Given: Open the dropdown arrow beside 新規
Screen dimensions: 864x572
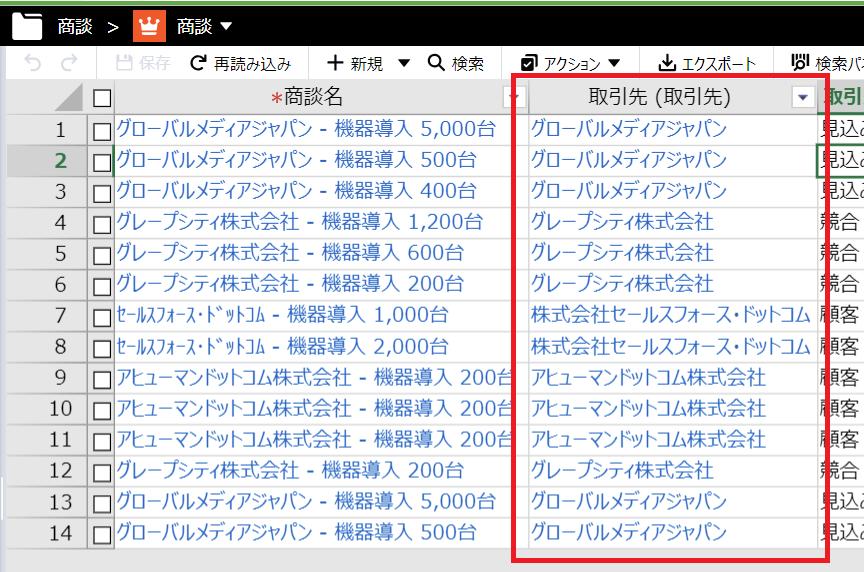Looking at the screenshot, I should [x=404, y=63].
